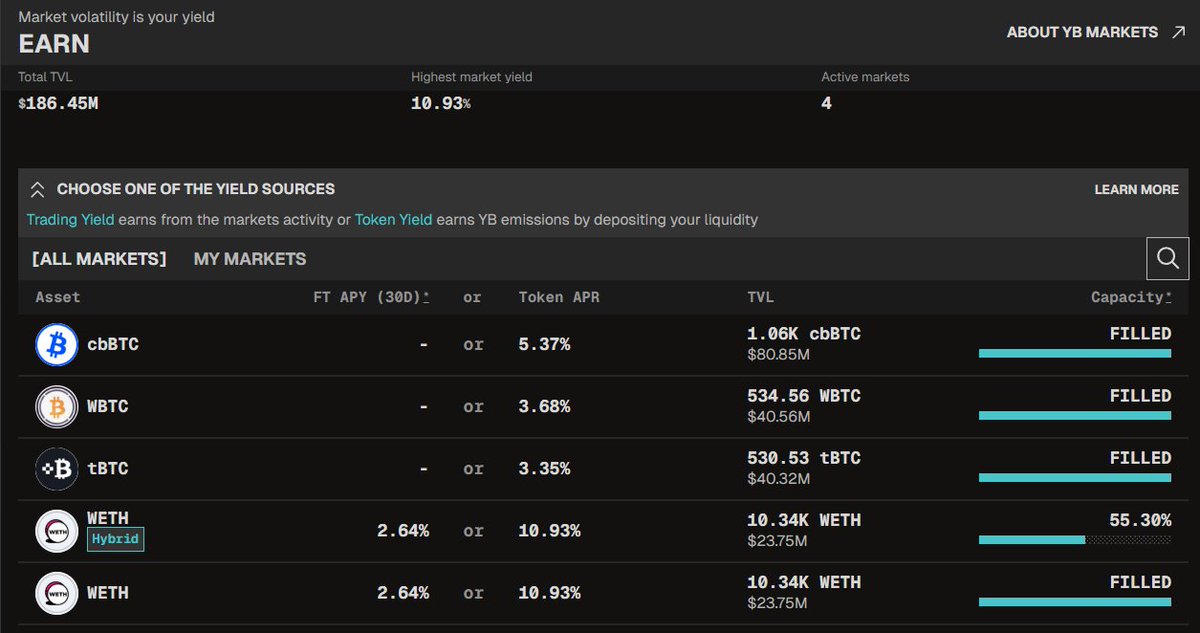Select the WBTC asset name

108,406
